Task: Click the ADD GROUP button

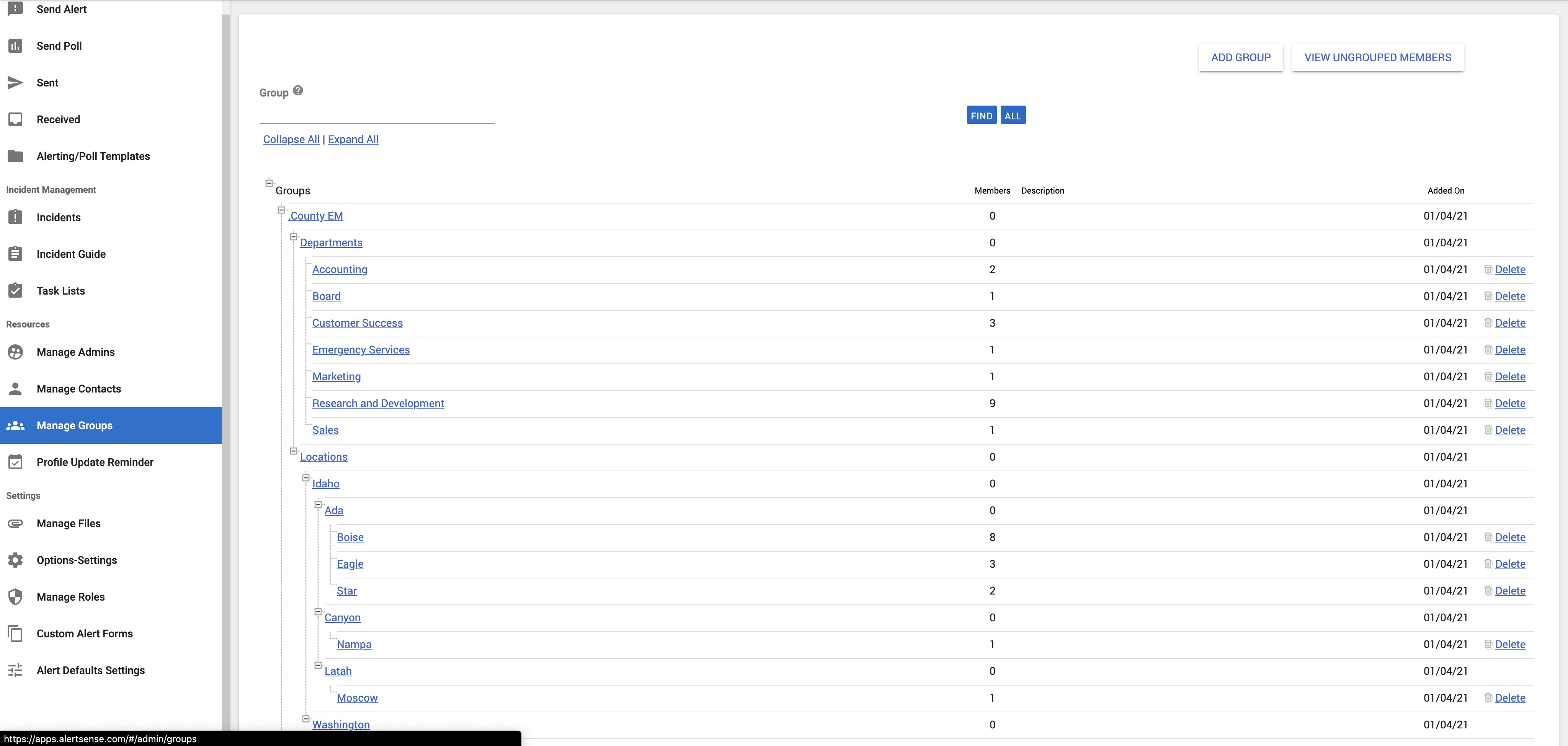Action: coord(1241,57)
